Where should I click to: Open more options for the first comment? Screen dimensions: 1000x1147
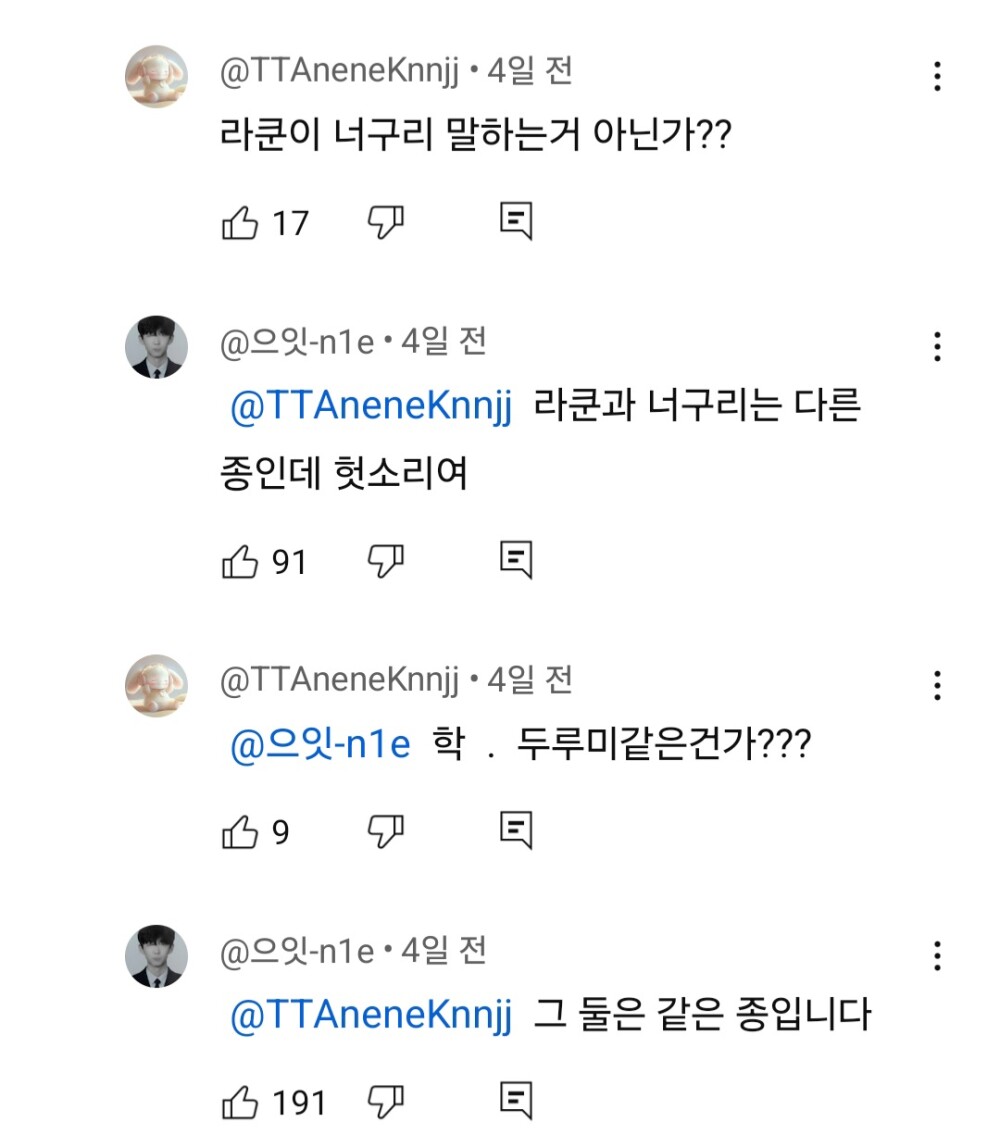click(x=937, y=76)
